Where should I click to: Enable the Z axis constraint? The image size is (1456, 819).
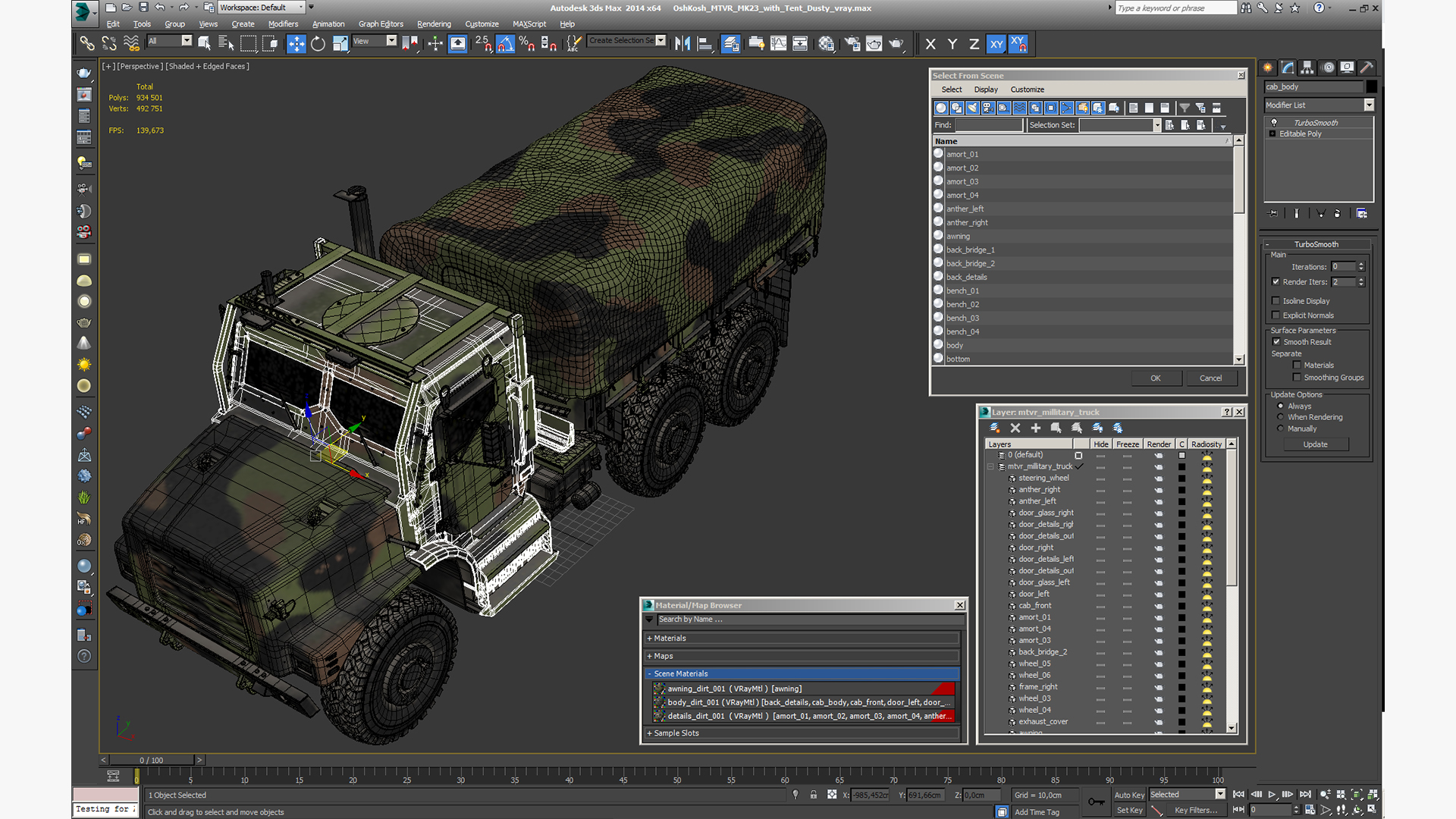pyautogui.click(x=974, y=44)
